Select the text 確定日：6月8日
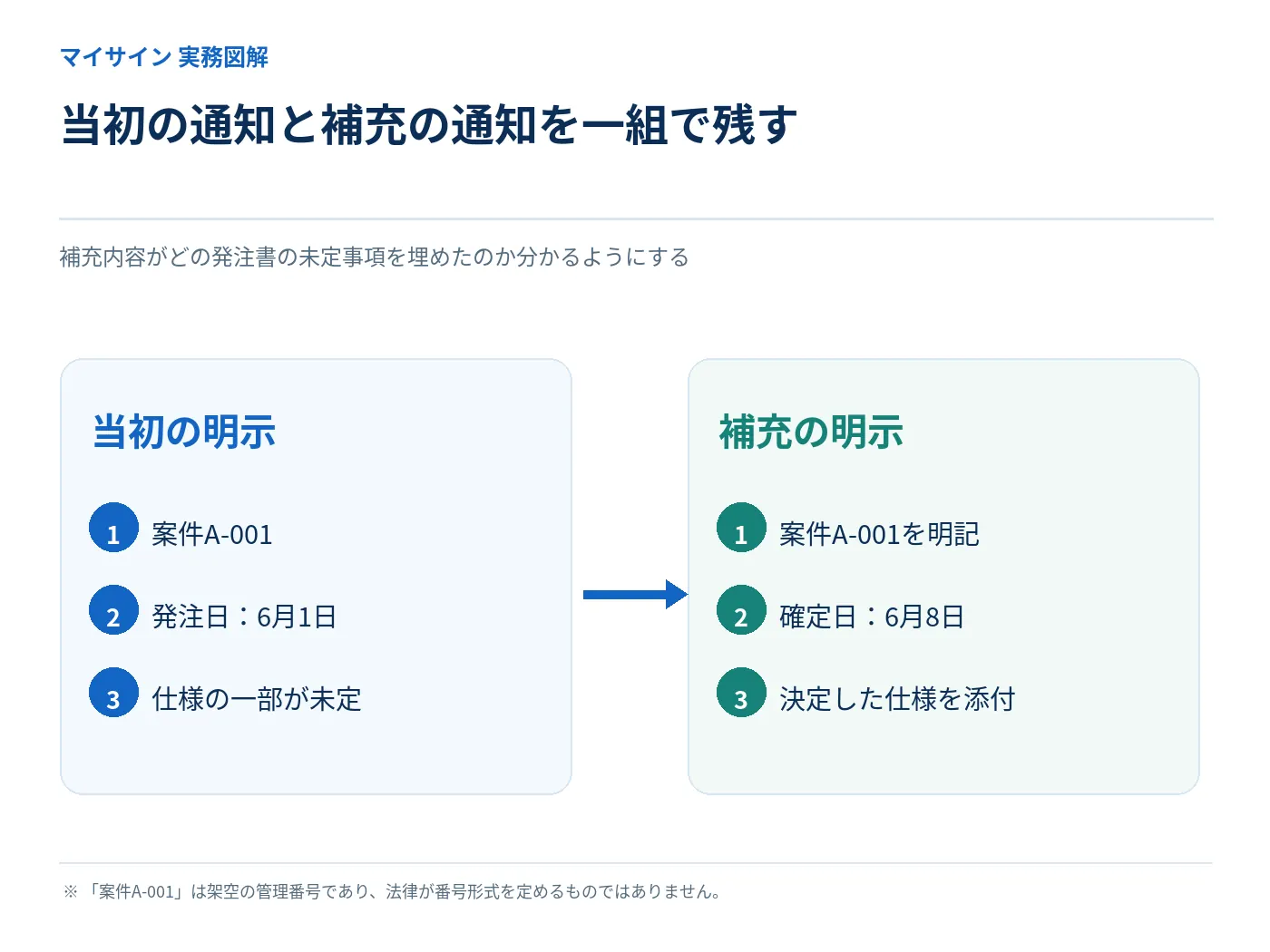The height and width of the screenshot is (952, 1270). click(x=872, y=617)
